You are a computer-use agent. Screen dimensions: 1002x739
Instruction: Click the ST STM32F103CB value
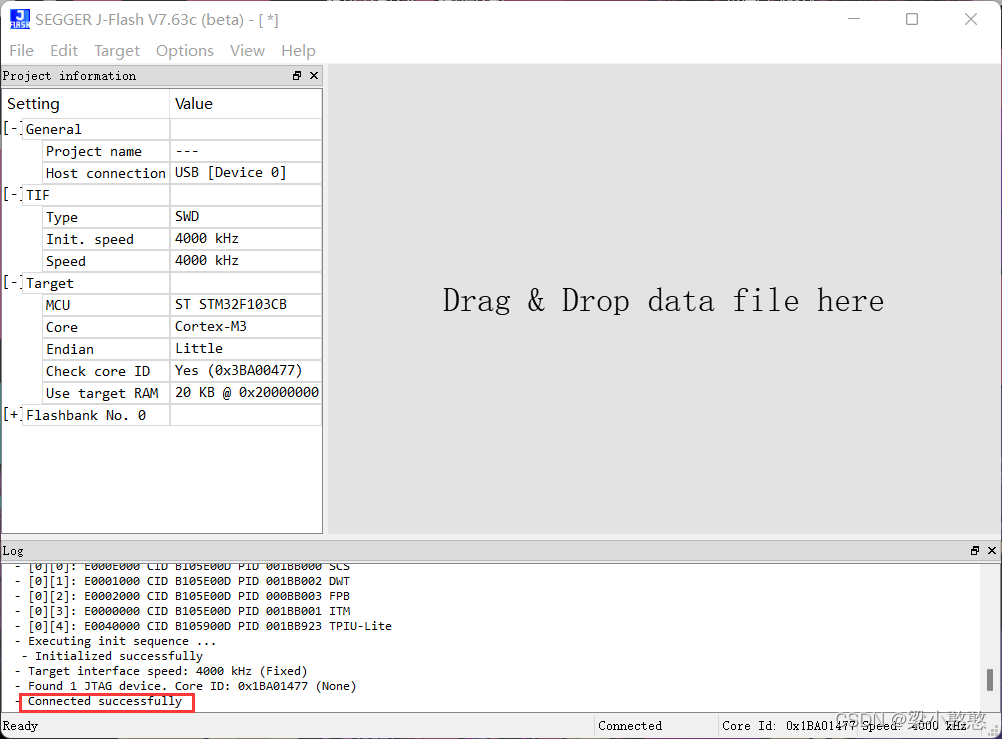(231, 304)
